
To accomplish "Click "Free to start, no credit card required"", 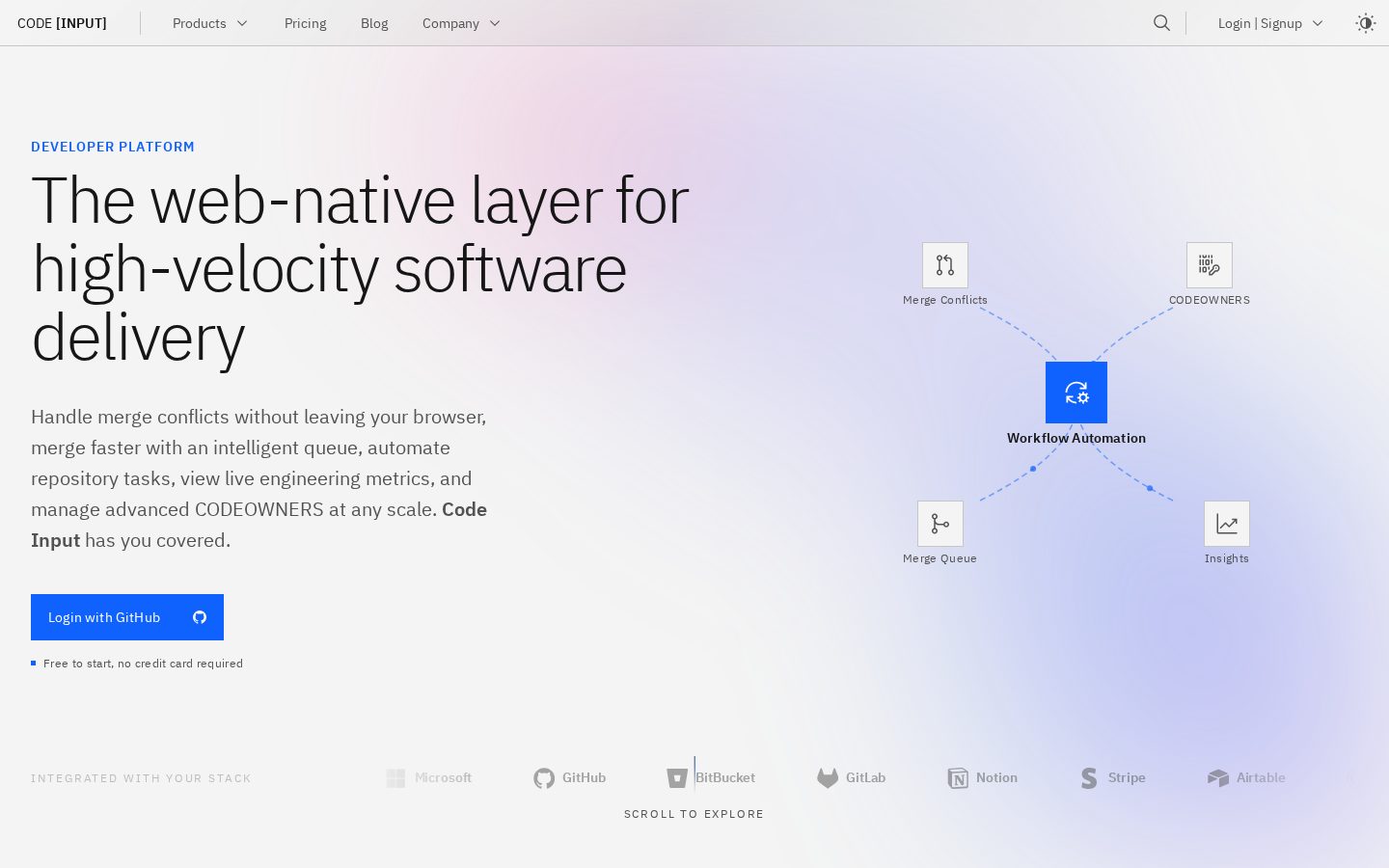I will point(143,664).
